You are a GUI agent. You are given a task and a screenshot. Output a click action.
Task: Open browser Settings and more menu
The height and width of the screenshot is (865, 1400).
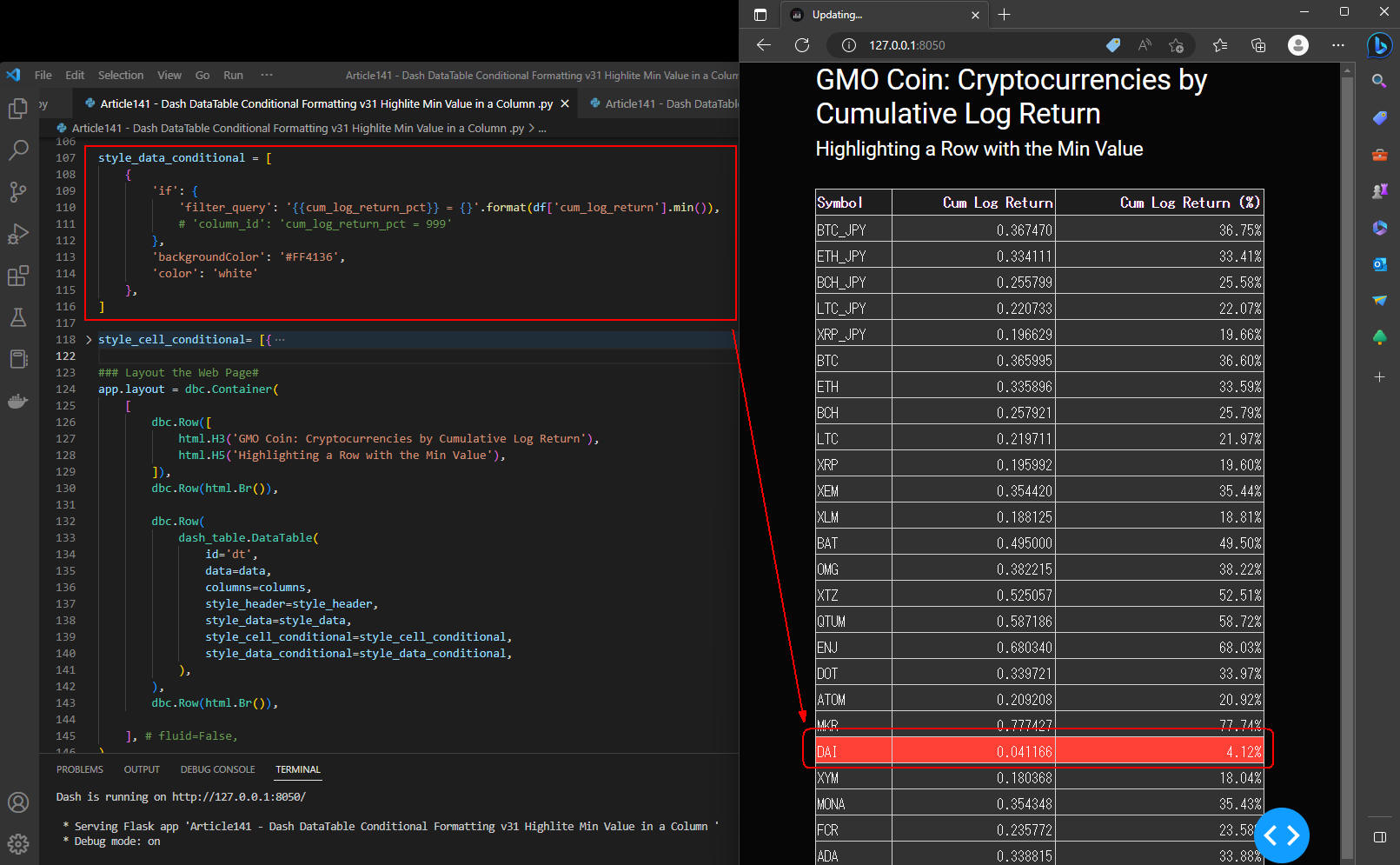(1338, 45)
